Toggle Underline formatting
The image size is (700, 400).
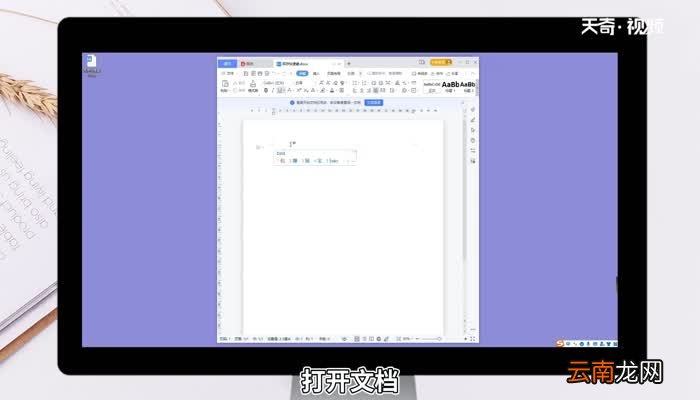pyautogui.click(x=279, y=90)
